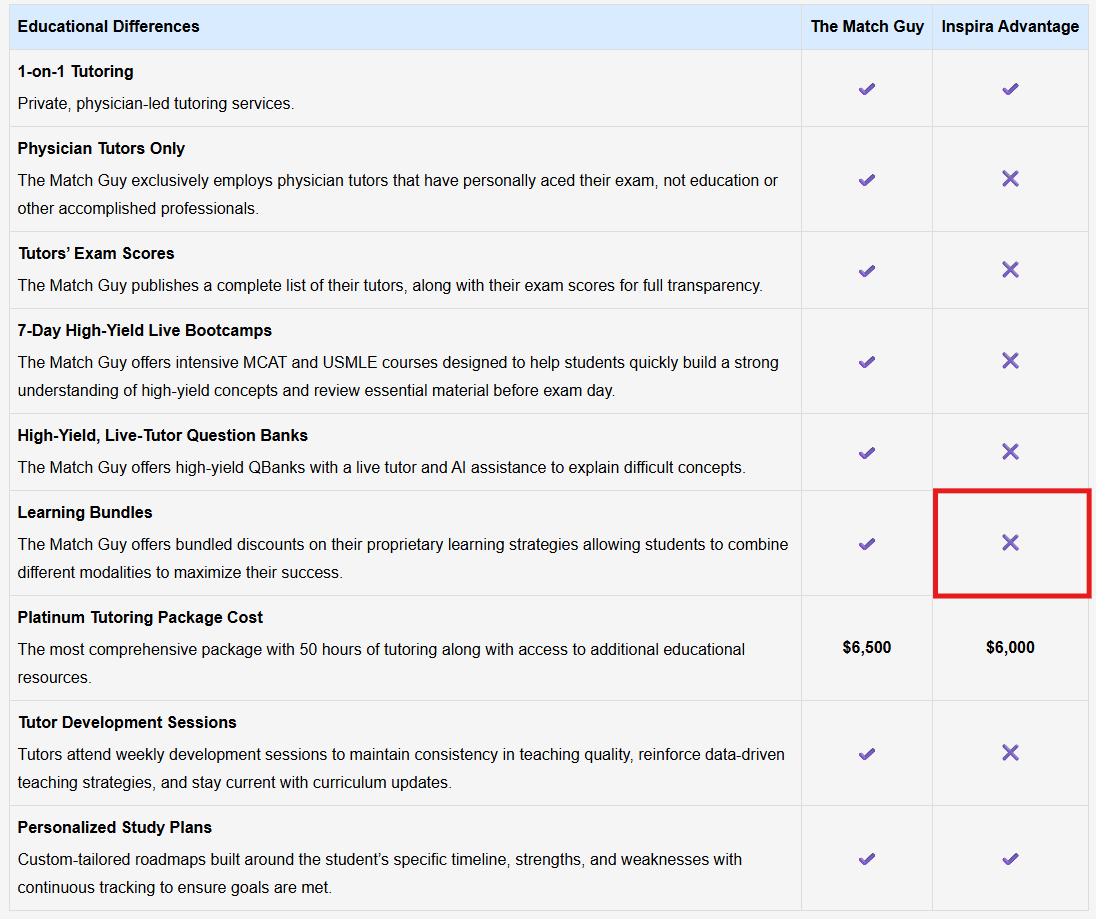
Task: Click the Inspira Advantage column header
Action: [x=1010, y=27]
